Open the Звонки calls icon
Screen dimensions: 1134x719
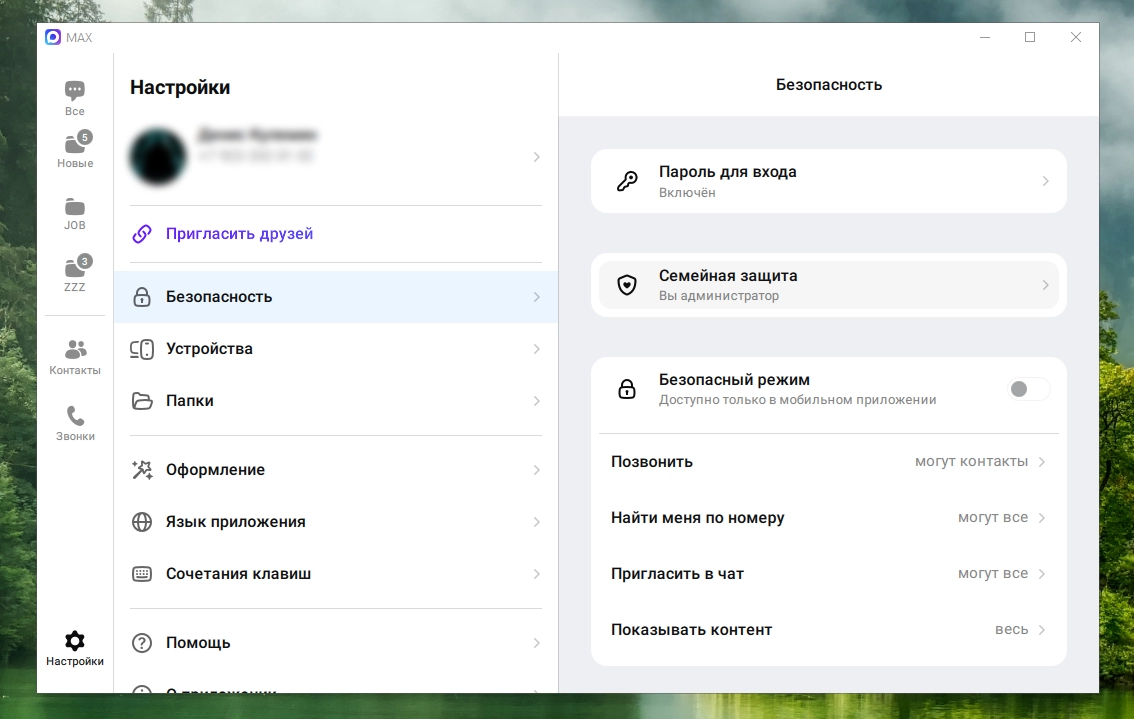pyautogui.click(x=75, y=417)
